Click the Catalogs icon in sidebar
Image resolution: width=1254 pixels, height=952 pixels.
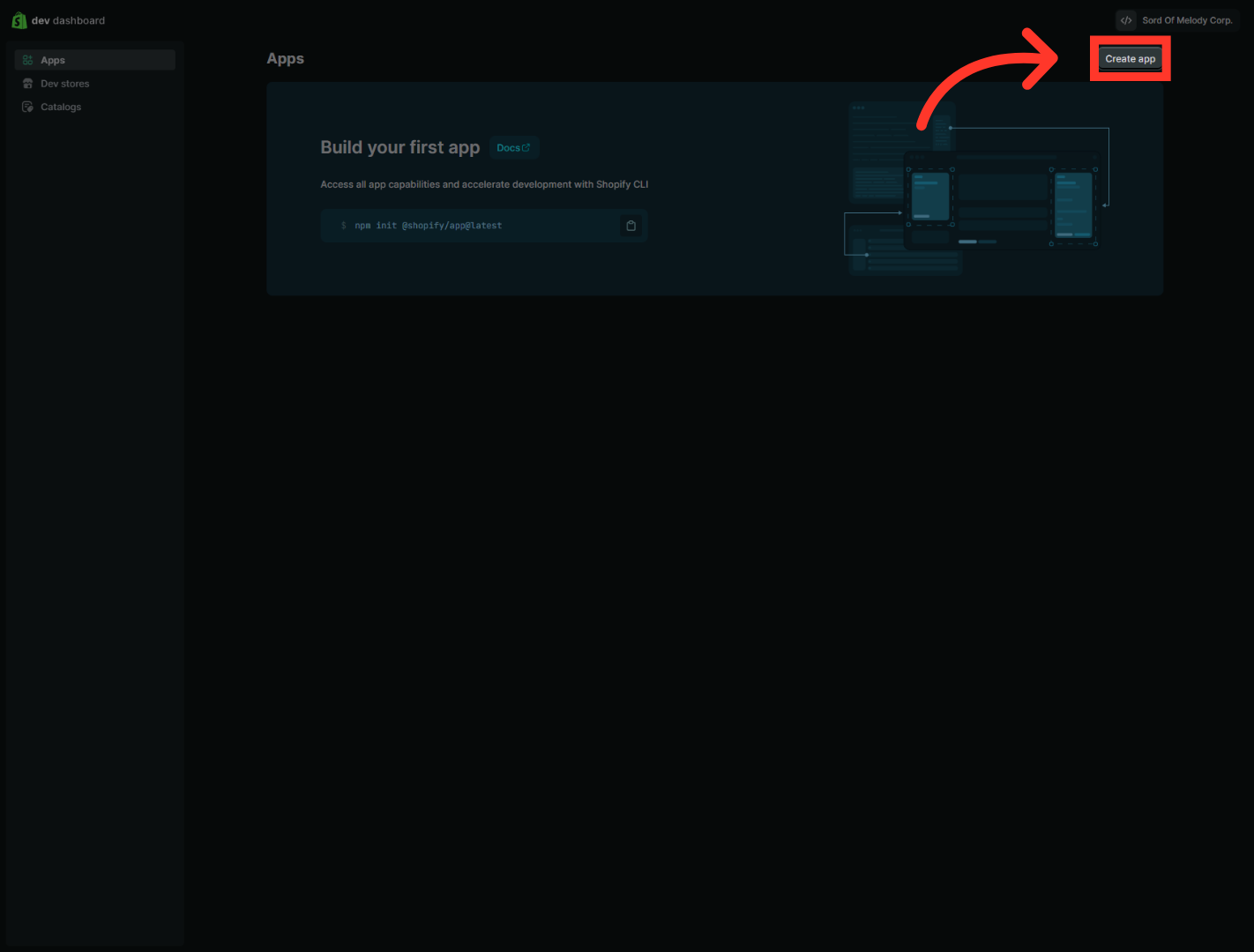27,107
